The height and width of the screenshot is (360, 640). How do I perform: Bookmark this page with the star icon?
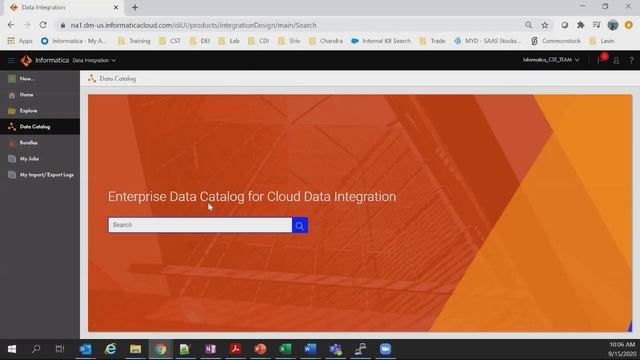pos(544,25)
